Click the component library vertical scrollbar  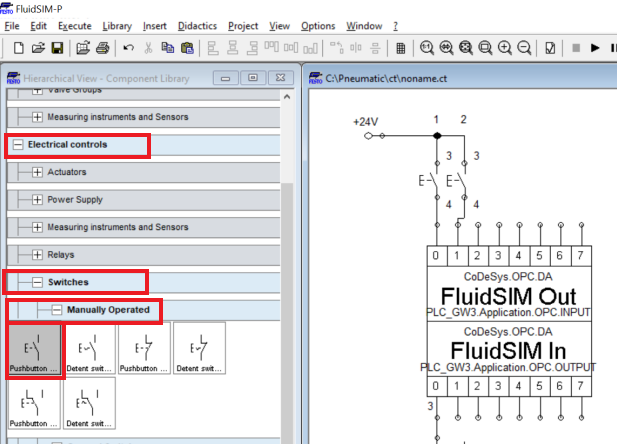290,250
